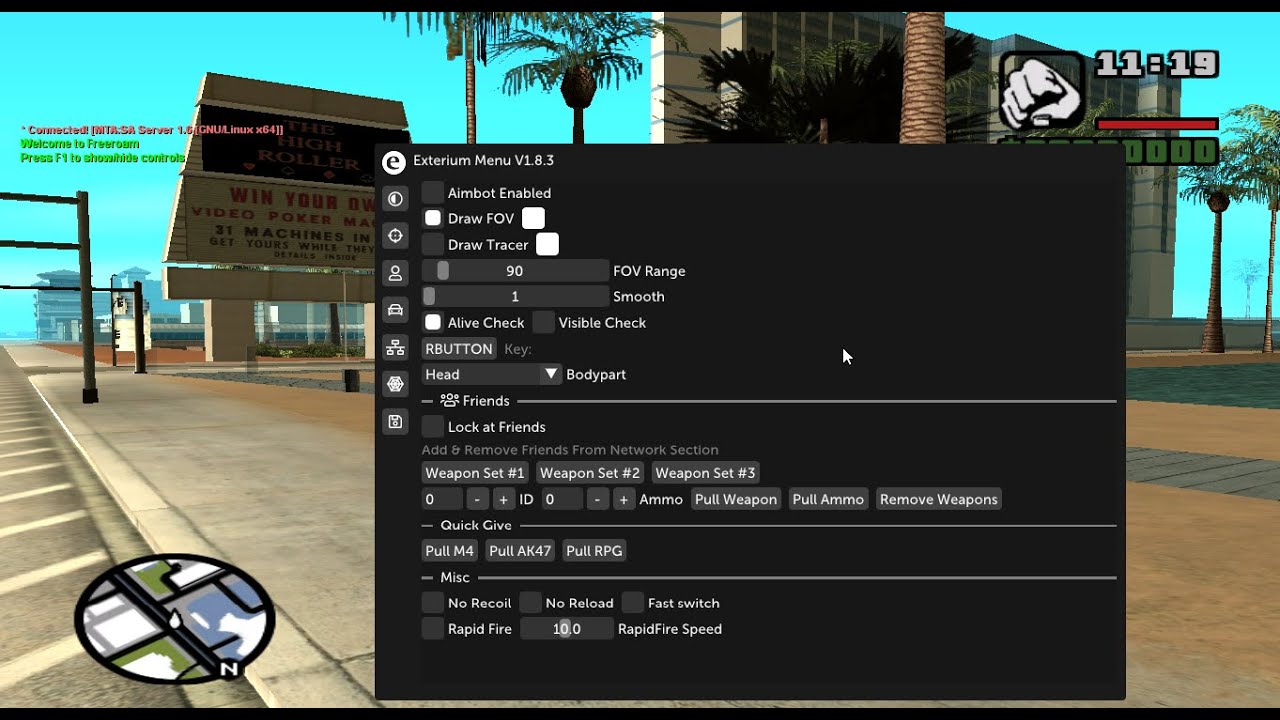Viewport: 1280px width, 720px height.
Task: Click the Smooth slider
Action: point(515,296)
